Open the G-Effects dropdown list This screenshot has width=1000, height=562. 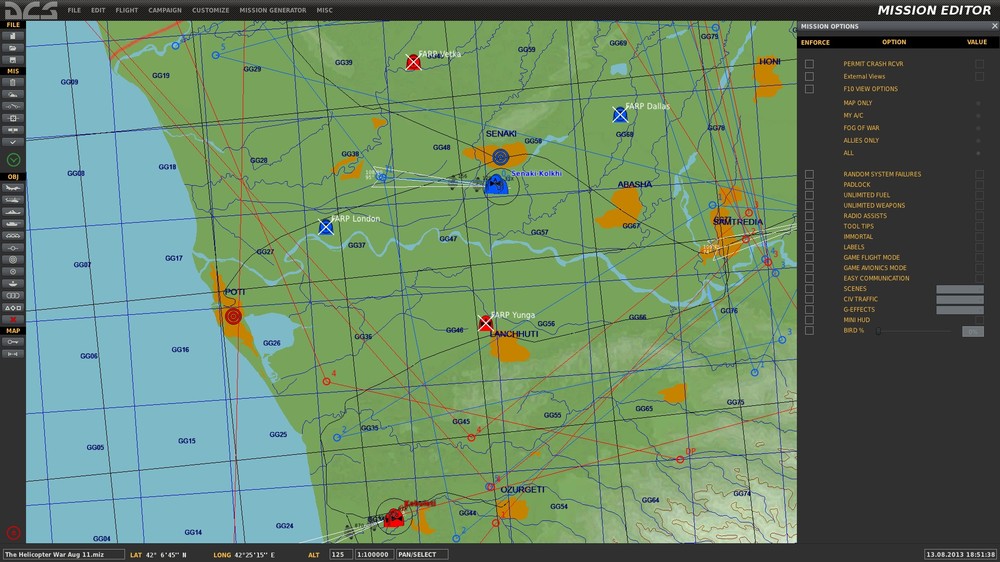(959, 310)
